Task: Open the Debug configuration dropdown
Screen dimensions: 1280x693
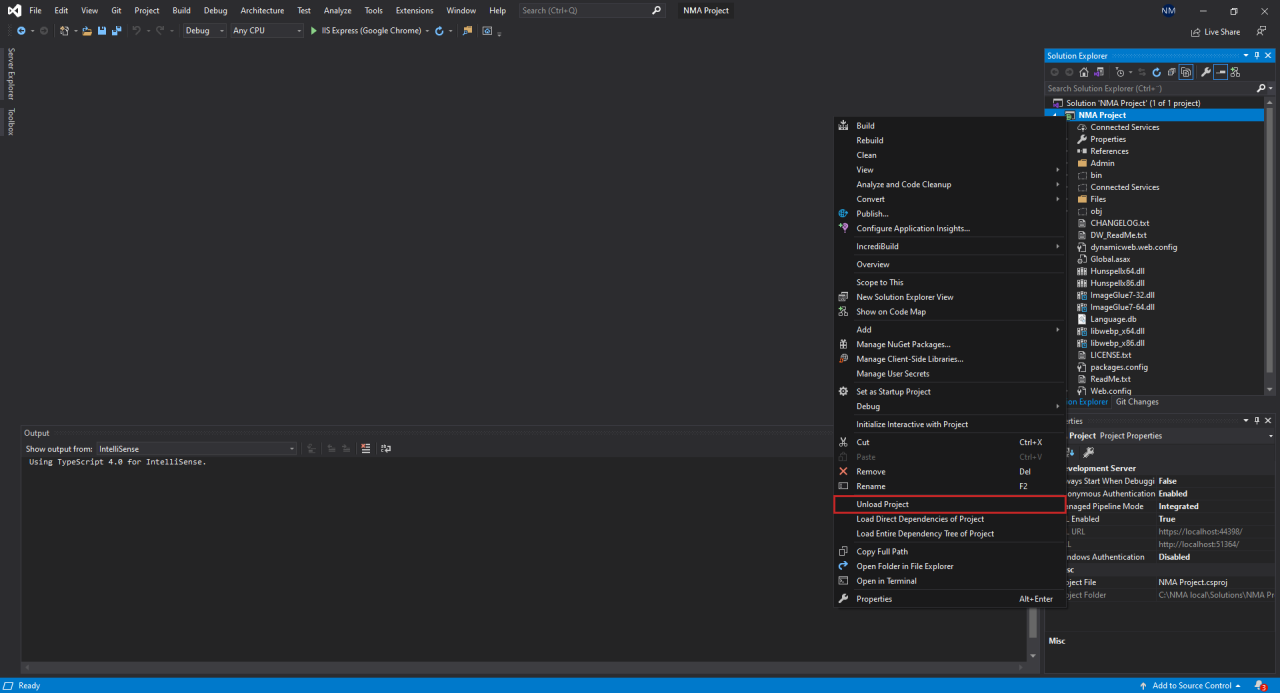Action: pyautogui.click(x=204, y=31)
